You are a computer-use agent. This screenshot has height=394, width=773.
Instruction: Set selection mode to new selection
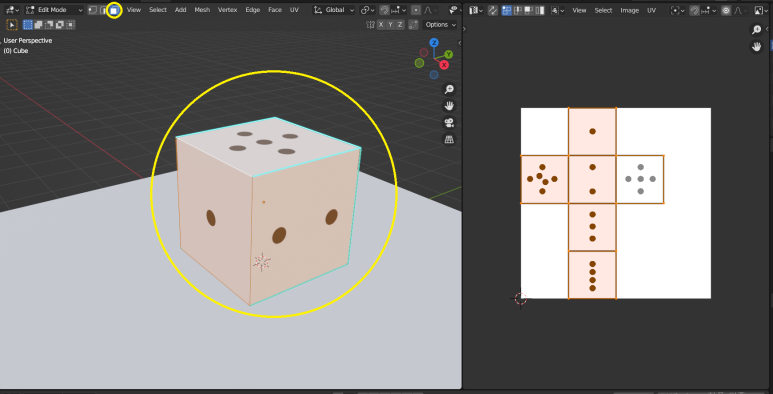click(x=28, y=25)
